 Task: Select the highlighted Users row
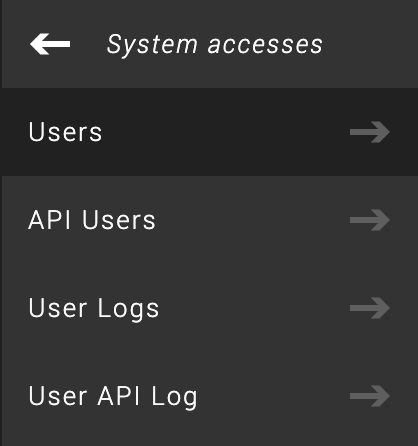coord(209,132)
